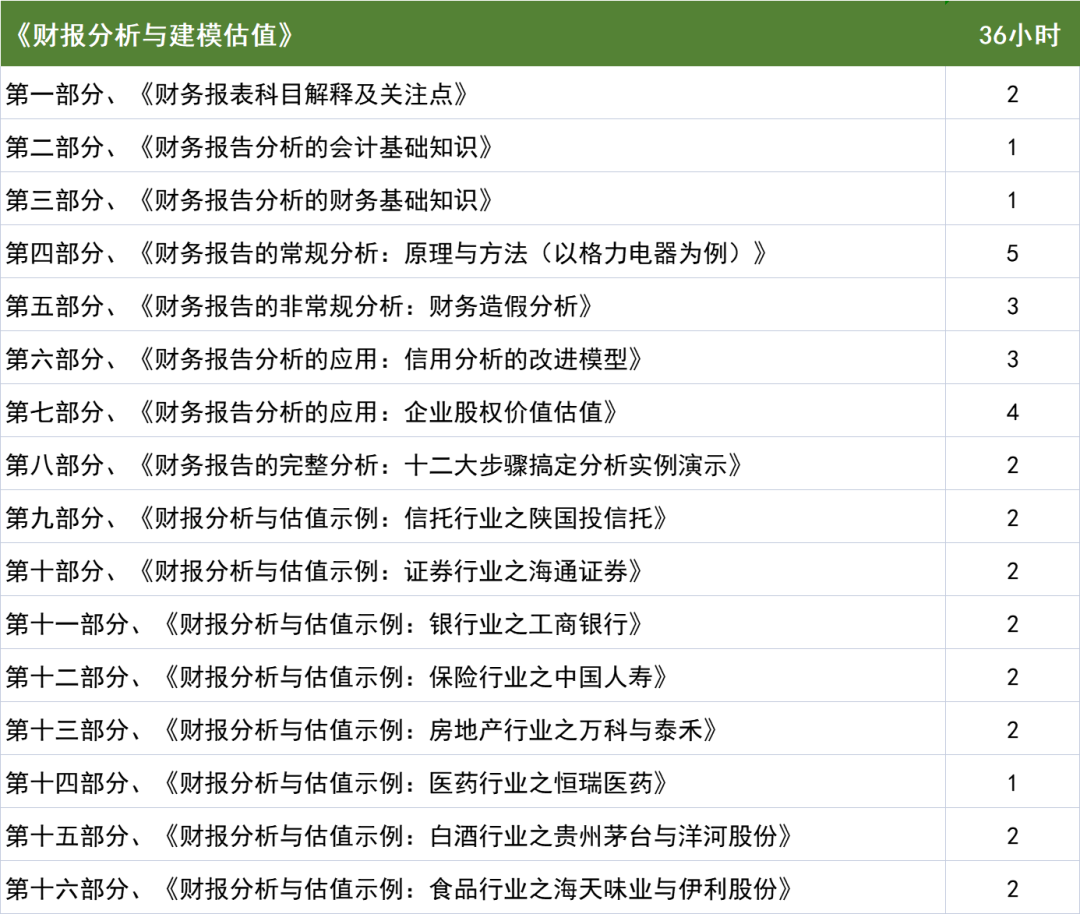The height and width of the screenshot is (914, 1080).
Task: Select the hours cell 2 for 第十二部分
Action: coord(1012,676)
